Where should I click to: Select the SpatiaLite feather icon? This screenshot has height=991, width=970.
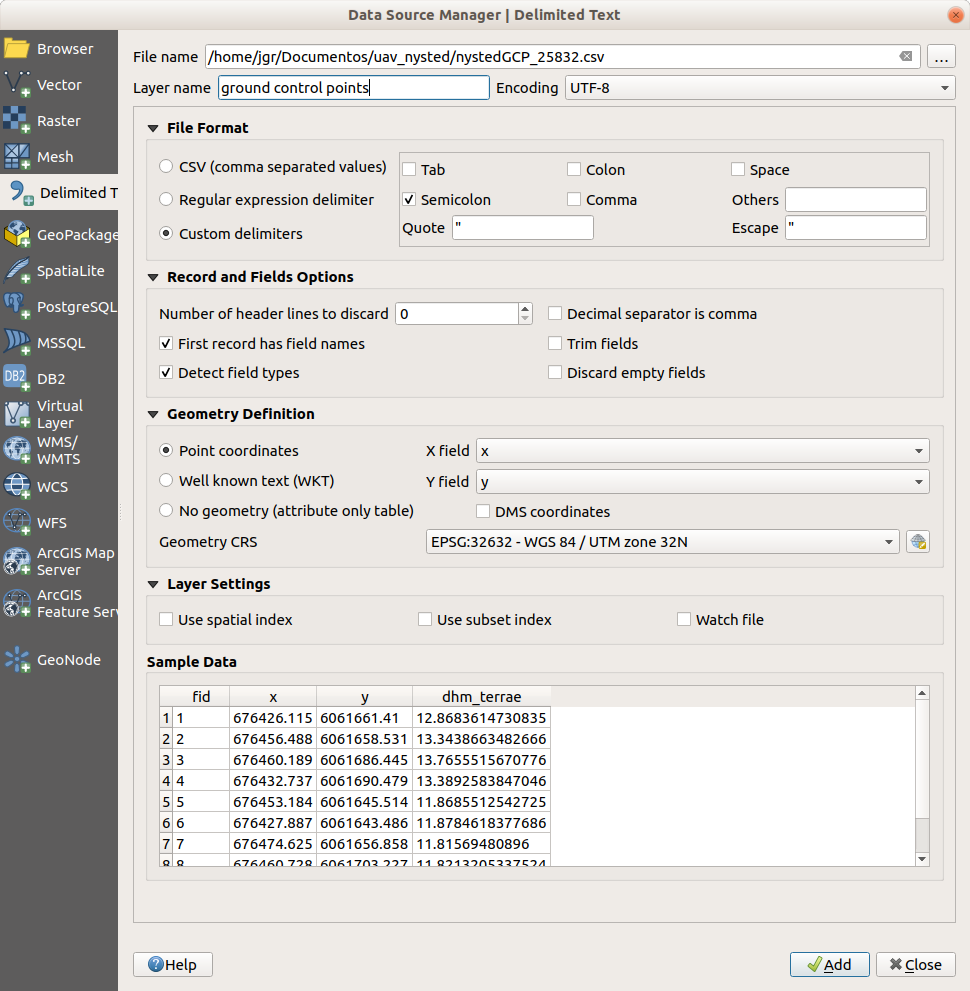[17, 271]
